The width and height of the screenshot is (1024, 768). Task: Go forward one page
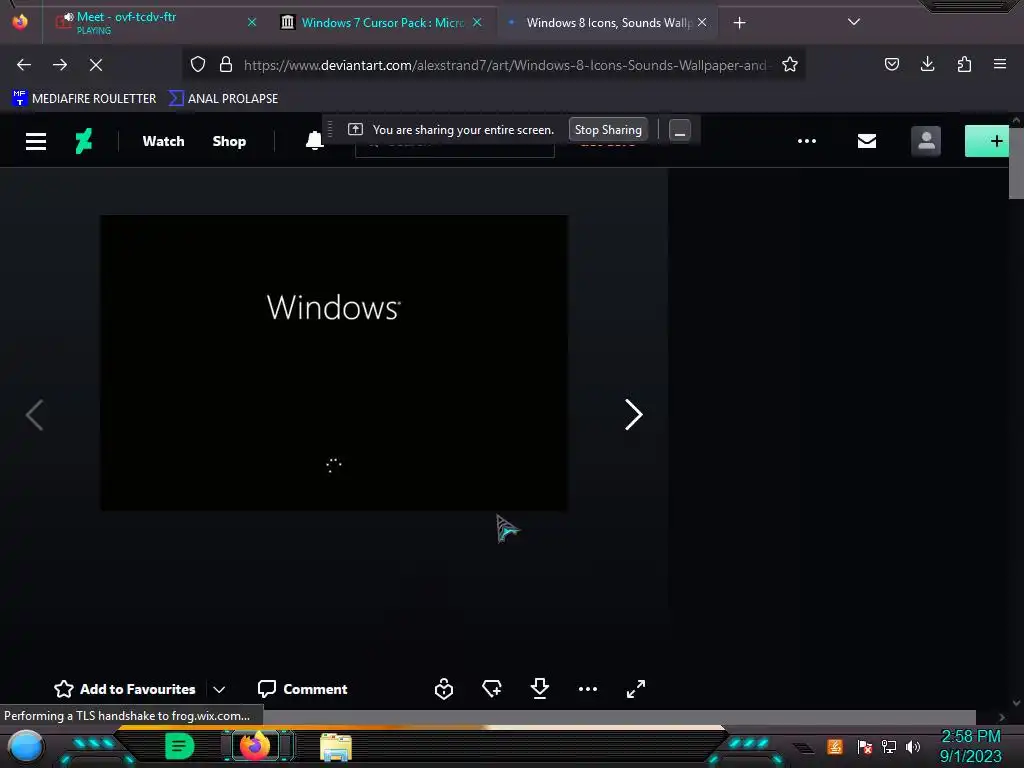(59, 65)
